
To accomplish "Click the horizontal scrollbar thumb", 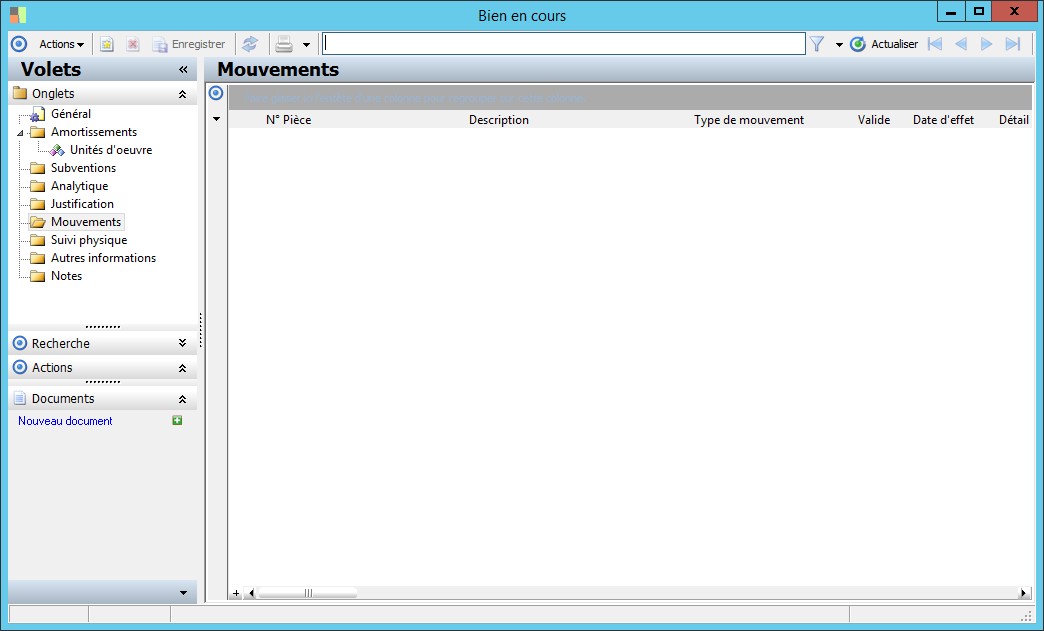I will coord(308,593).
